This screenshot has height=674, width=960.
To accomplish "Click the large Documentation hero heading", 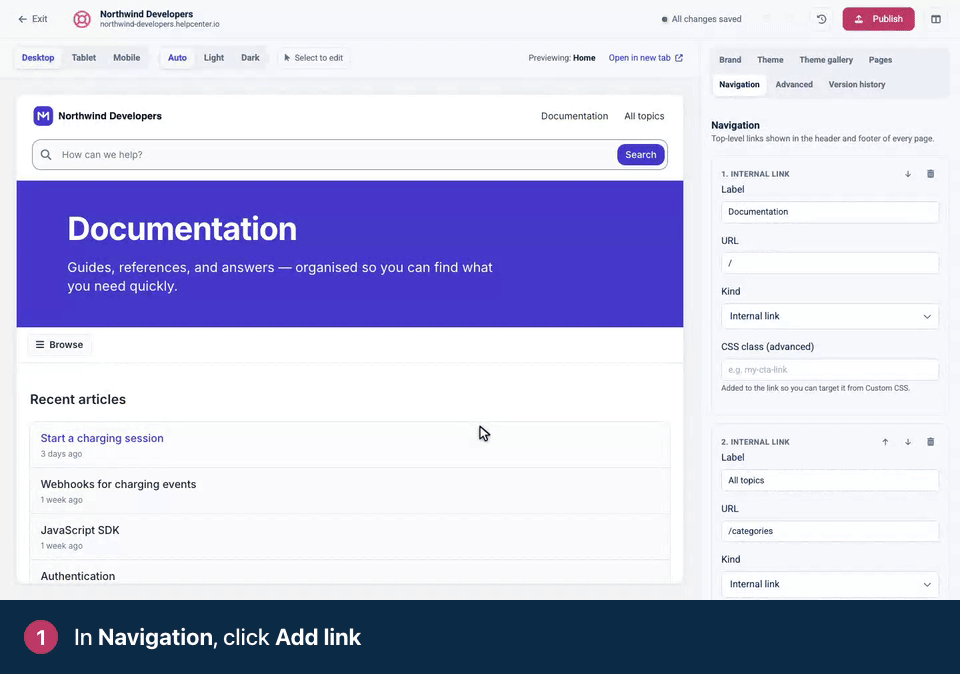I will pyautogui.click(x=182, y=229).
